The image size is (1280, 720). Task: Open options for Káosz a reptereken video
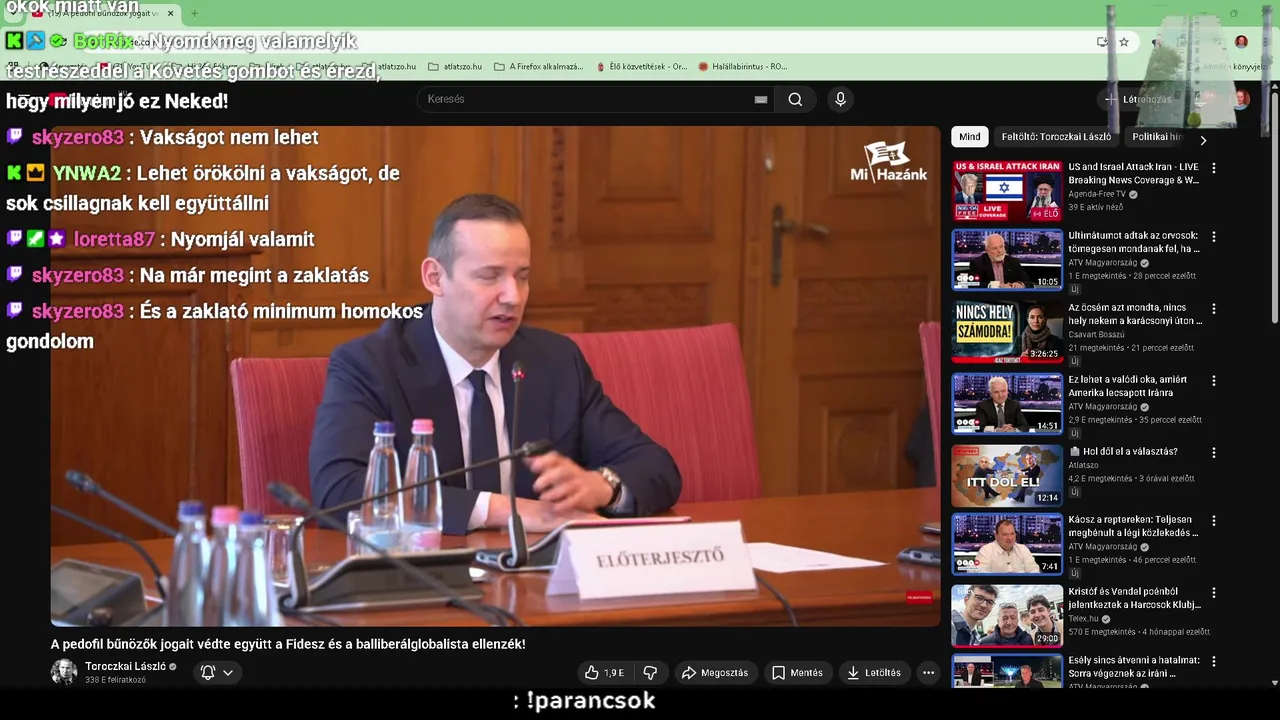pyautogui.click(x=1214, y=521)
